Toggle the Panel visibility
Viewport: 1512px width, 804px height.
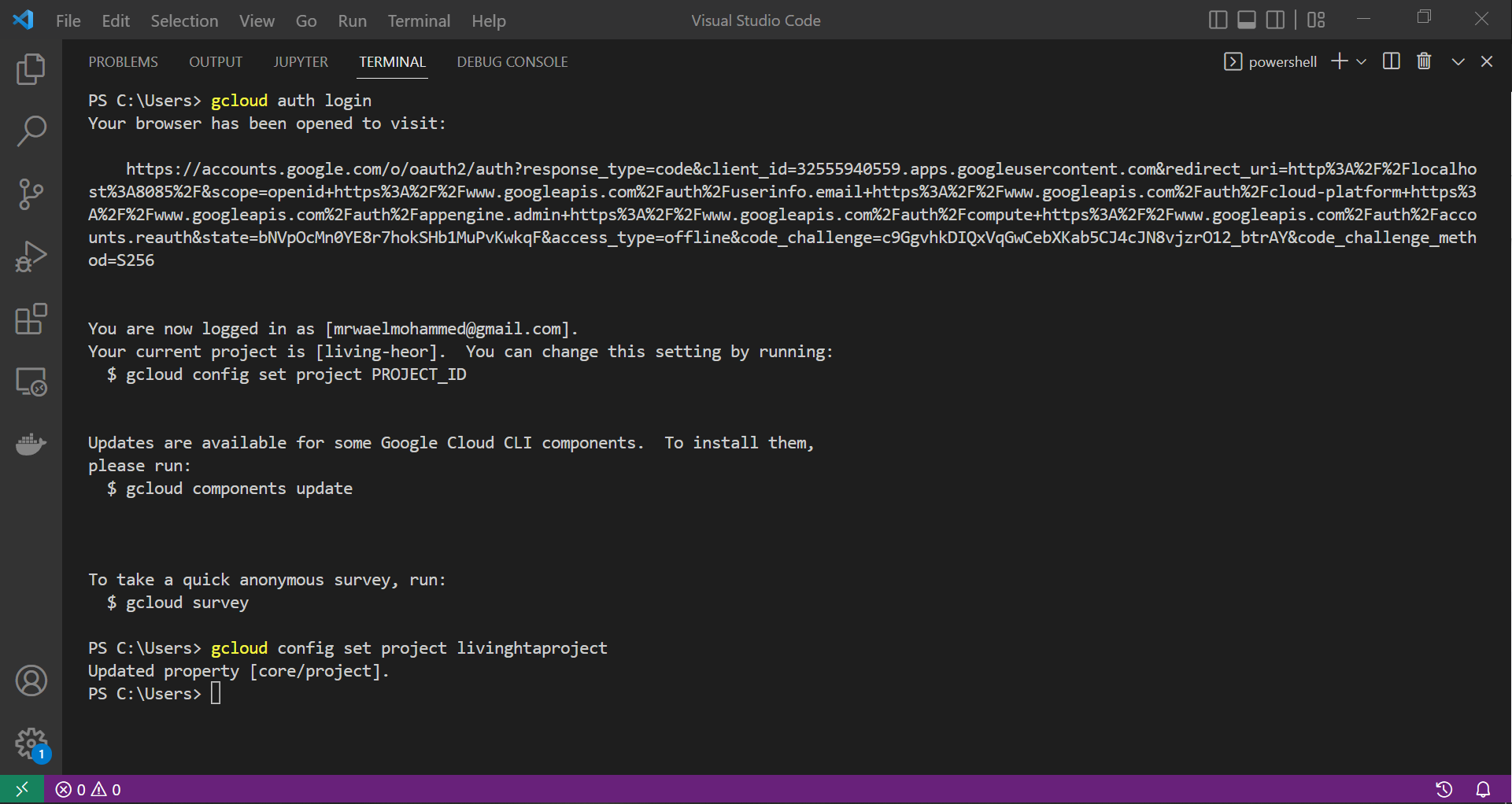[x=1246, y=19]
